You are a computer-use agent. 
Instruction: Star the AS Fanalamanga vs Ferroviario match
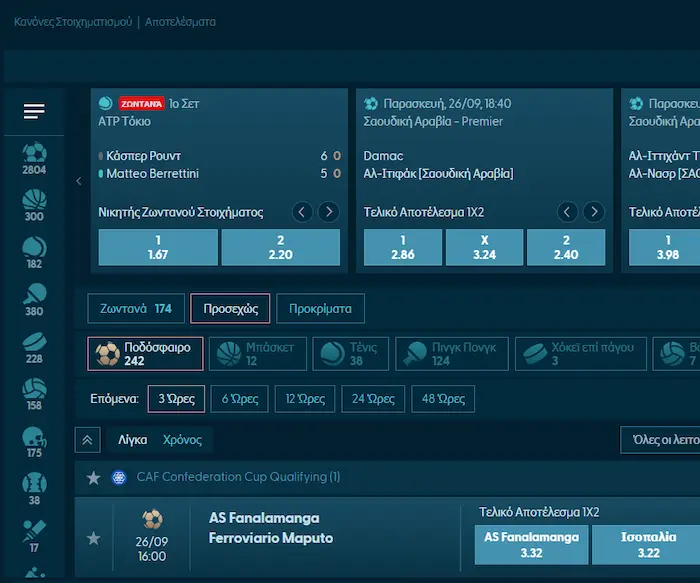[x=94, y=539]
